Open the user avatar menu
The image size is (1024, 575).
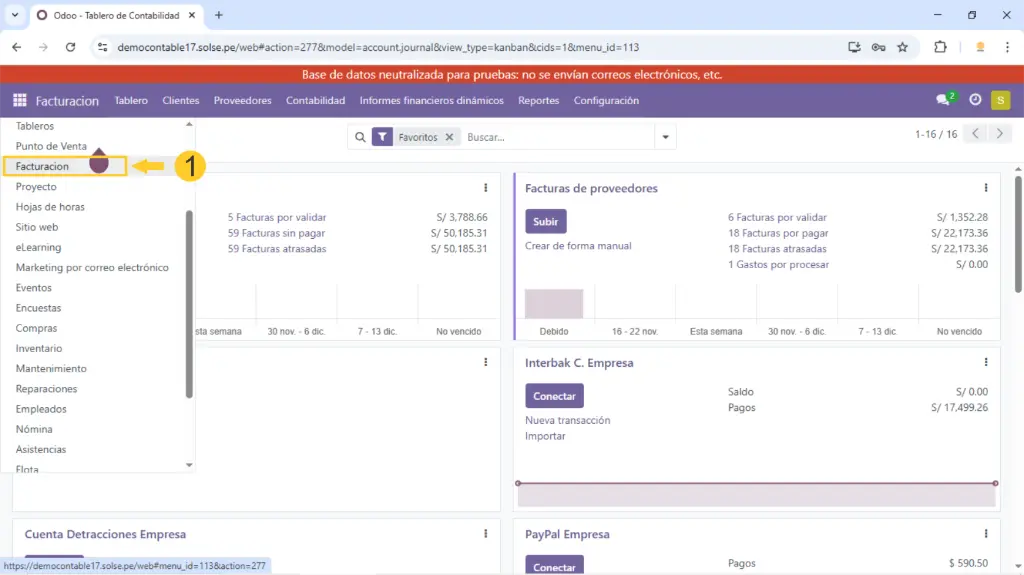1000,100
